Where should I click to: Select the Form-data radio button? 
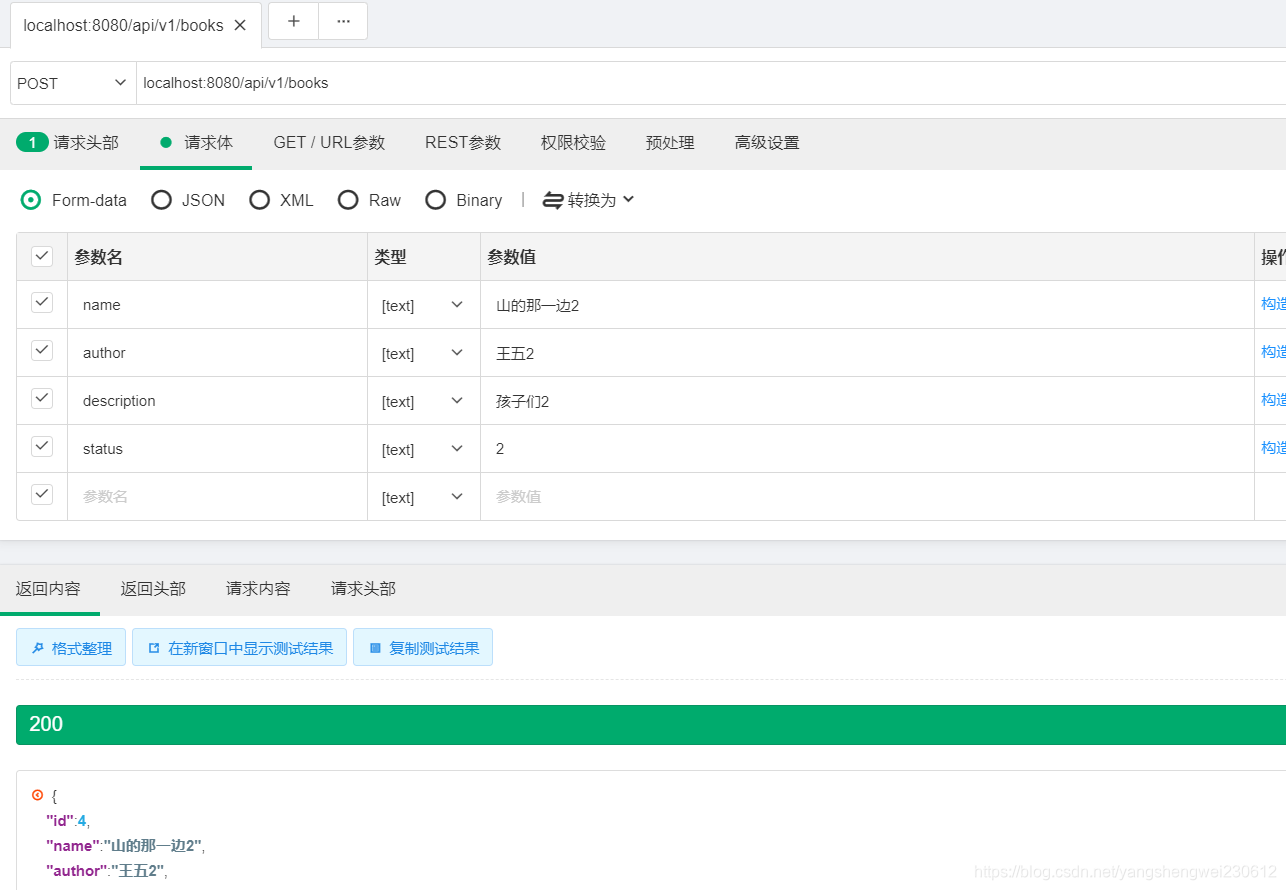(31, 200)
